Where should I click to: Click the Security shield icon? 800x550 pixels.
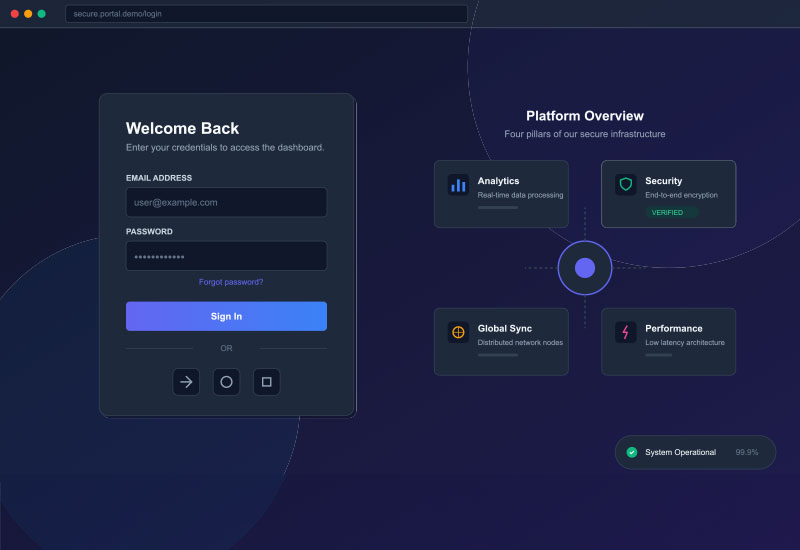pyautogui.click(x=626, y=184)
